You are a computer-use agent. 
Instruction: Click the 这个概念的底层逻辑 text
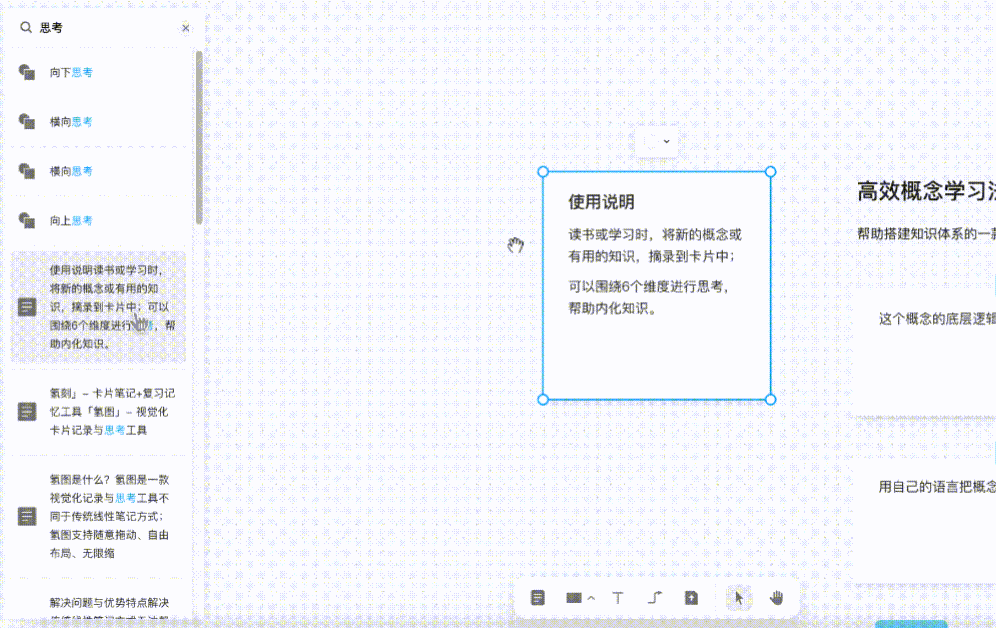coord(937,319)
